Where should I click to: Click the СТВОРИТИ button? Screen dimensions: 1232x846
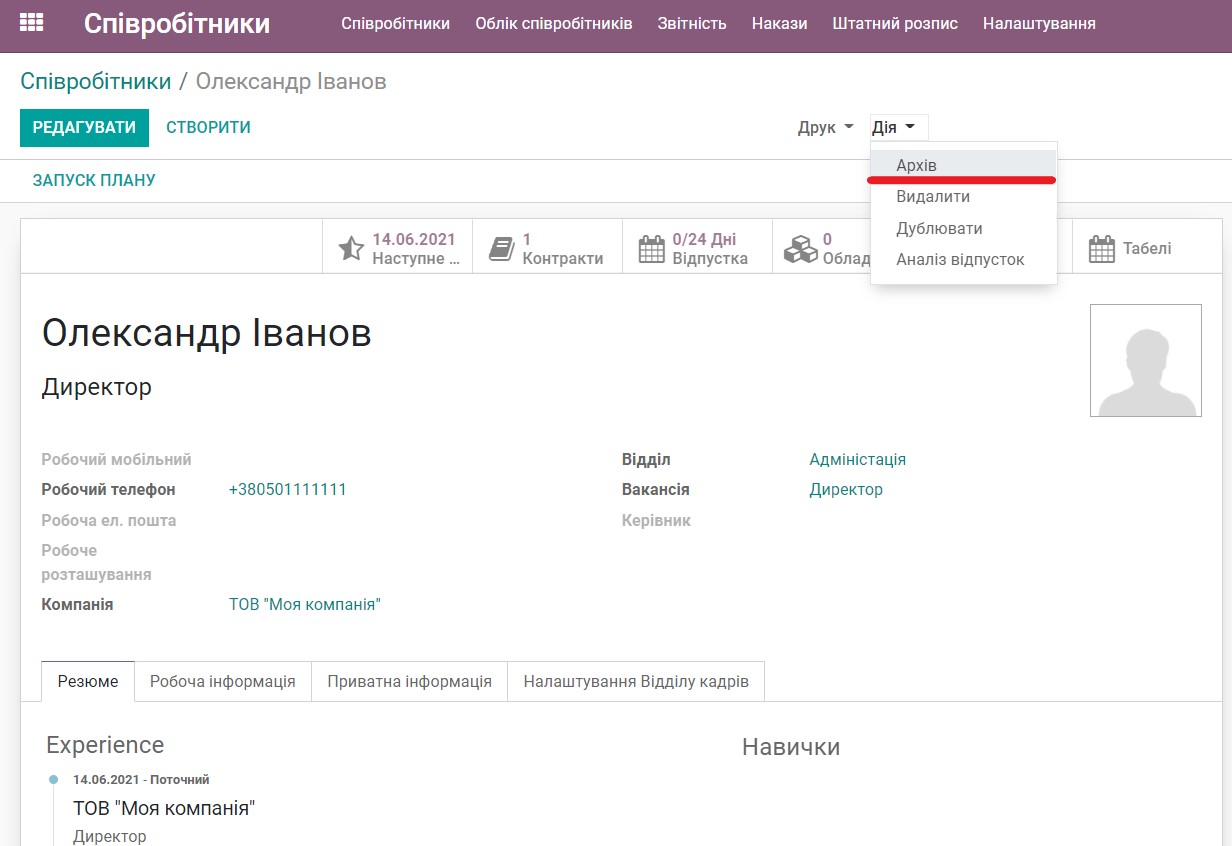tap(207, 127)
